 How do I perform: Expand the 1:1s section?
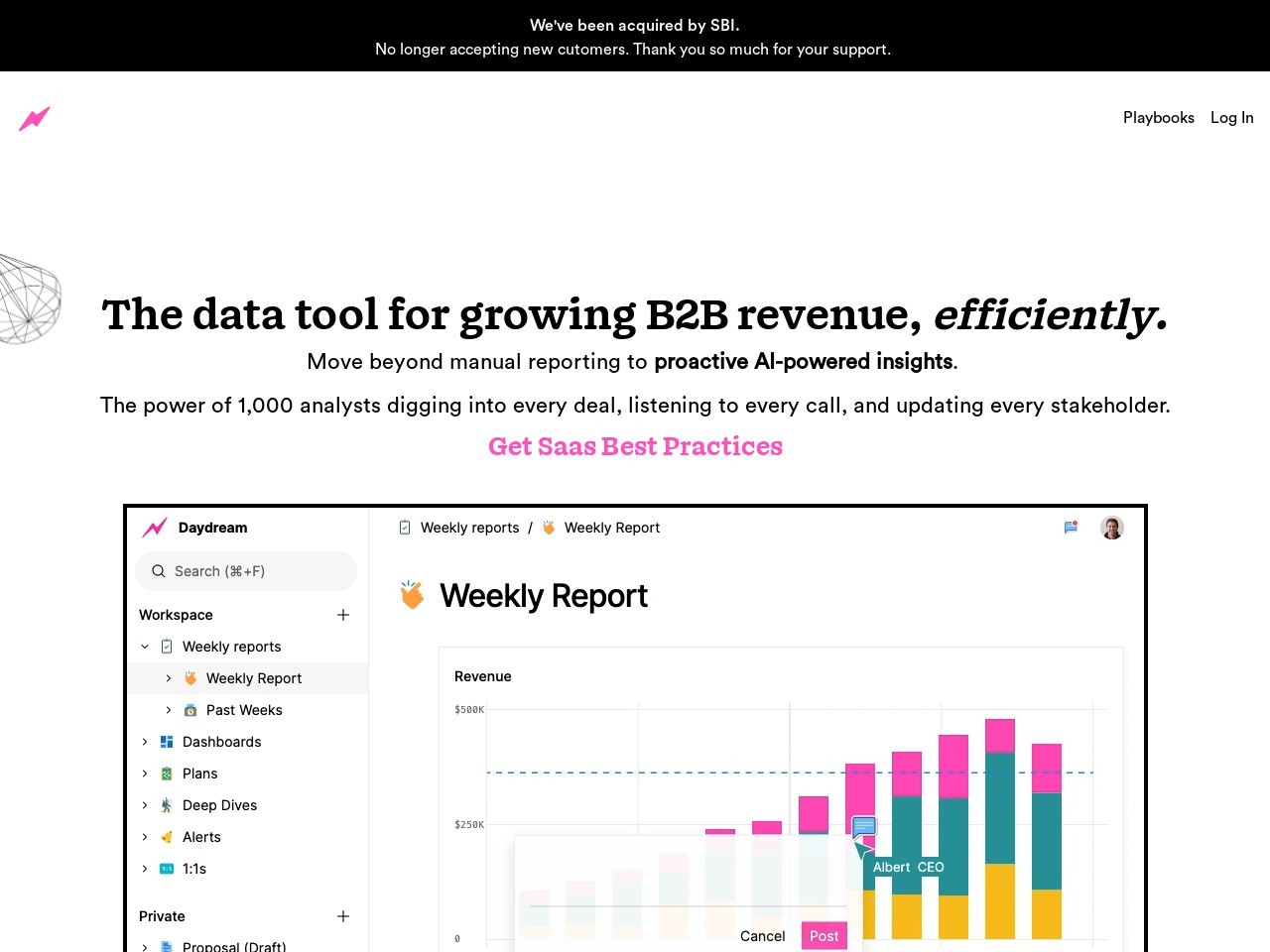[145, 869]
